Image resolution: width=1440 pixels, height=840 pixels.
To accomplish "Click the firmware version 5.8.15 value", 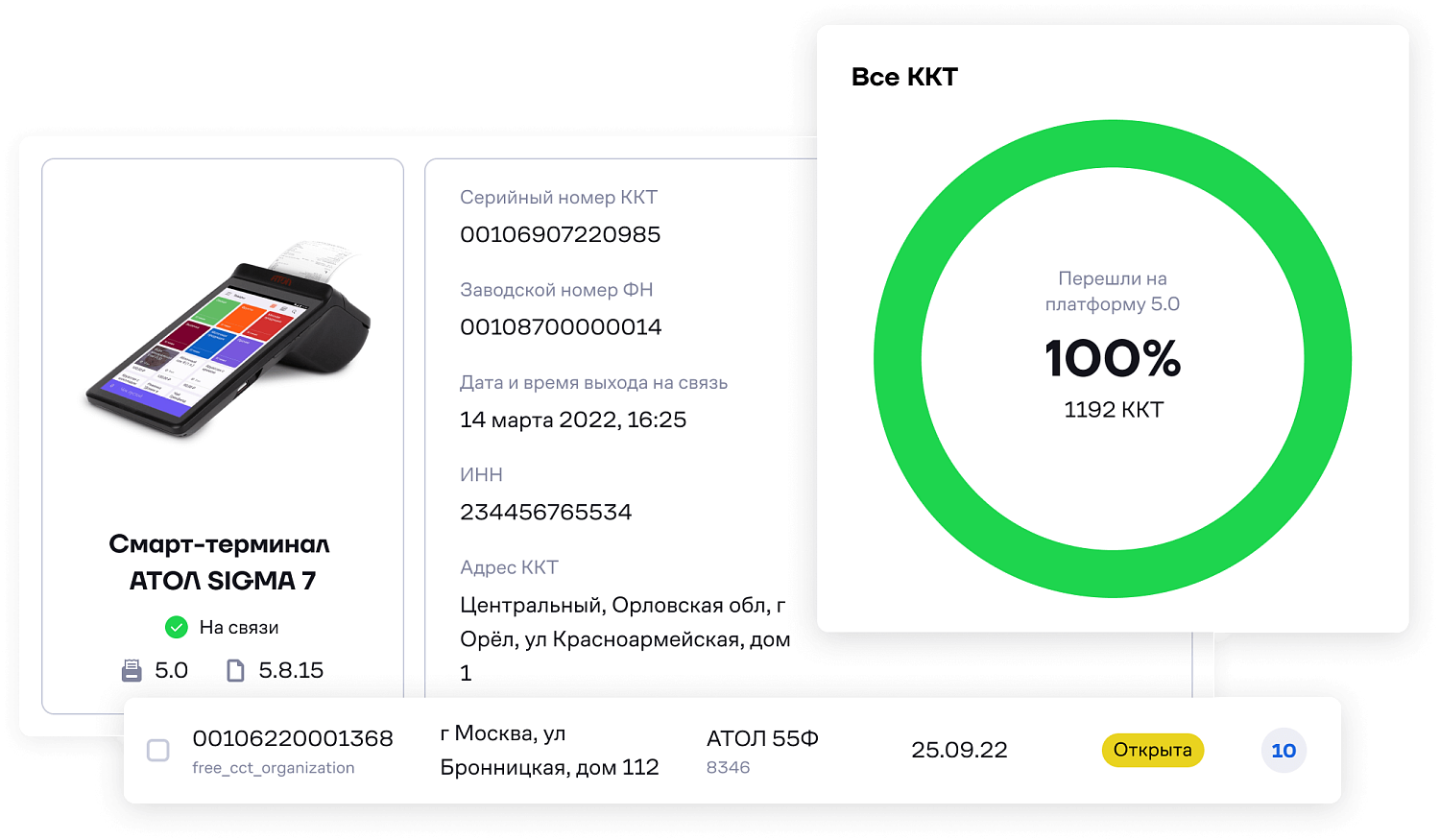I will point(291,670).
